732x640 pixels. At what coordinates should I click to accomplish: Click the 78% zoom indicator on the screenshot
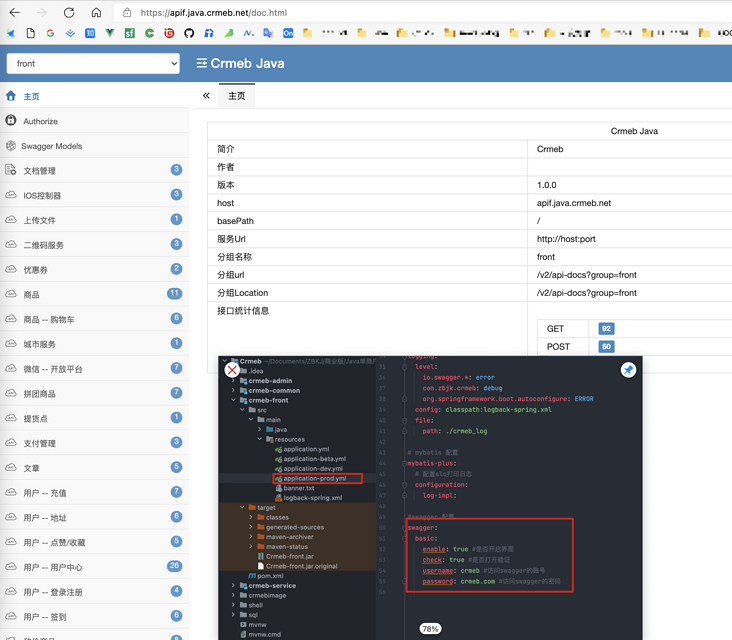point(430,629)
